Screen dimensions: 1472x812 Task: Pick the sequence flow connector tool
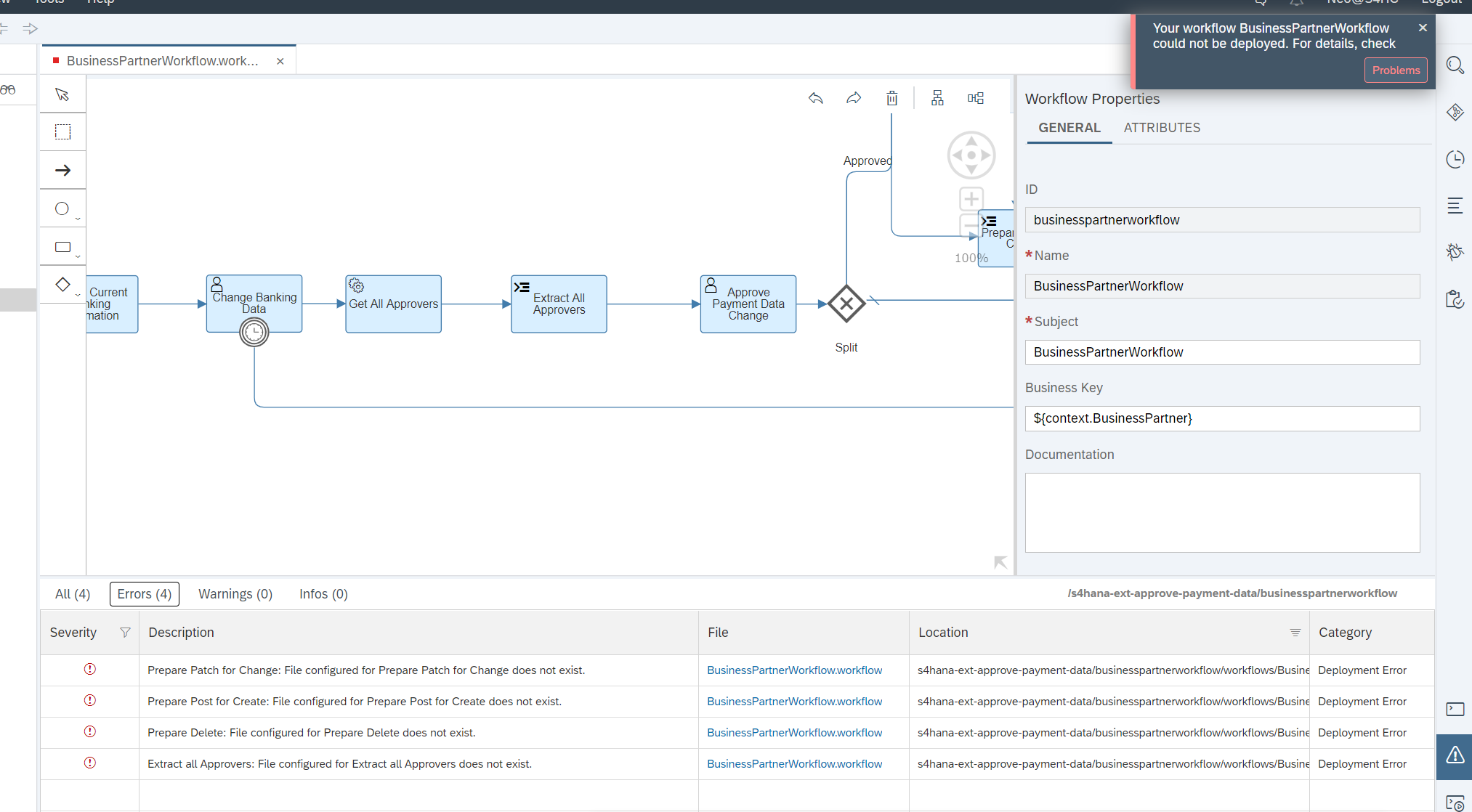[x=62, y=169]
